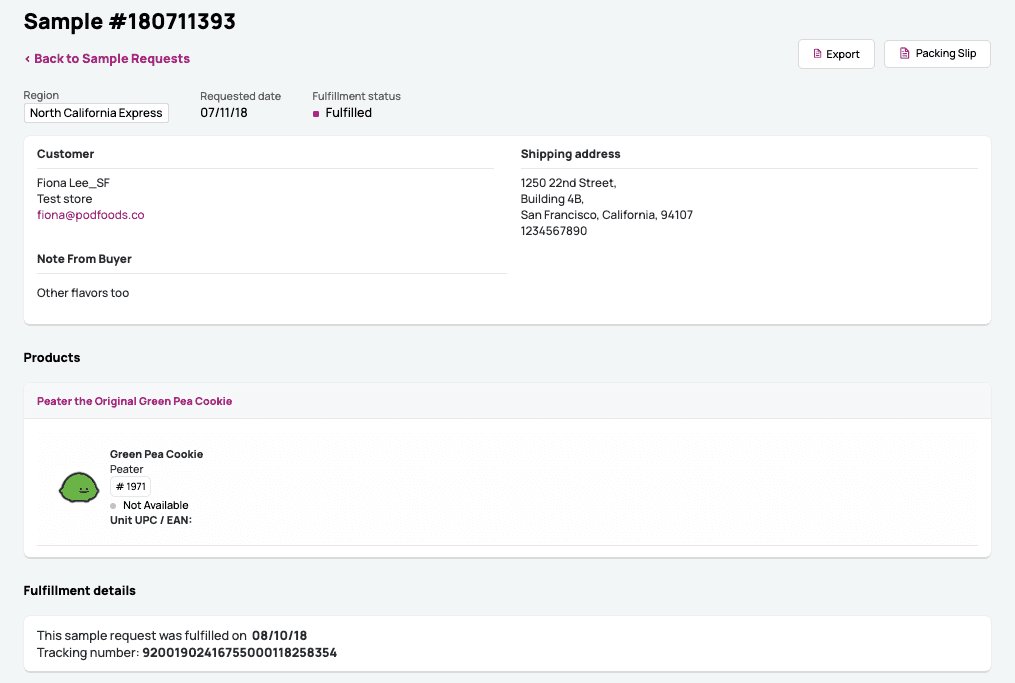Click the Not Available label
The width and height of the screenshot is (1015, 683).
(x=155, y=506)
